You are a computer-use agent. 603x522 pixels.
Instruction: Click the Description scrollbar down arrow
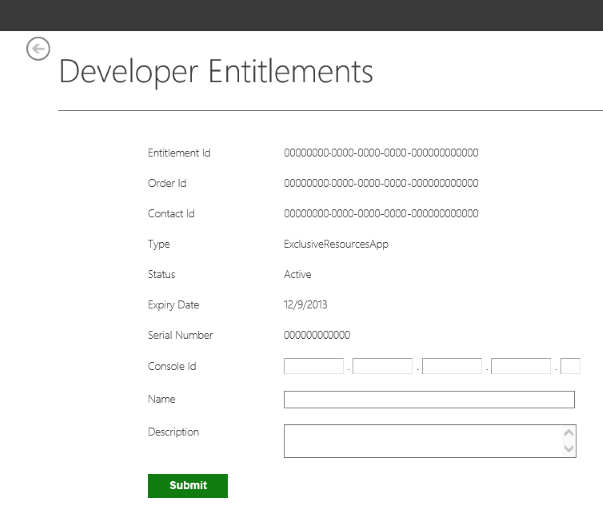(569, 449)
